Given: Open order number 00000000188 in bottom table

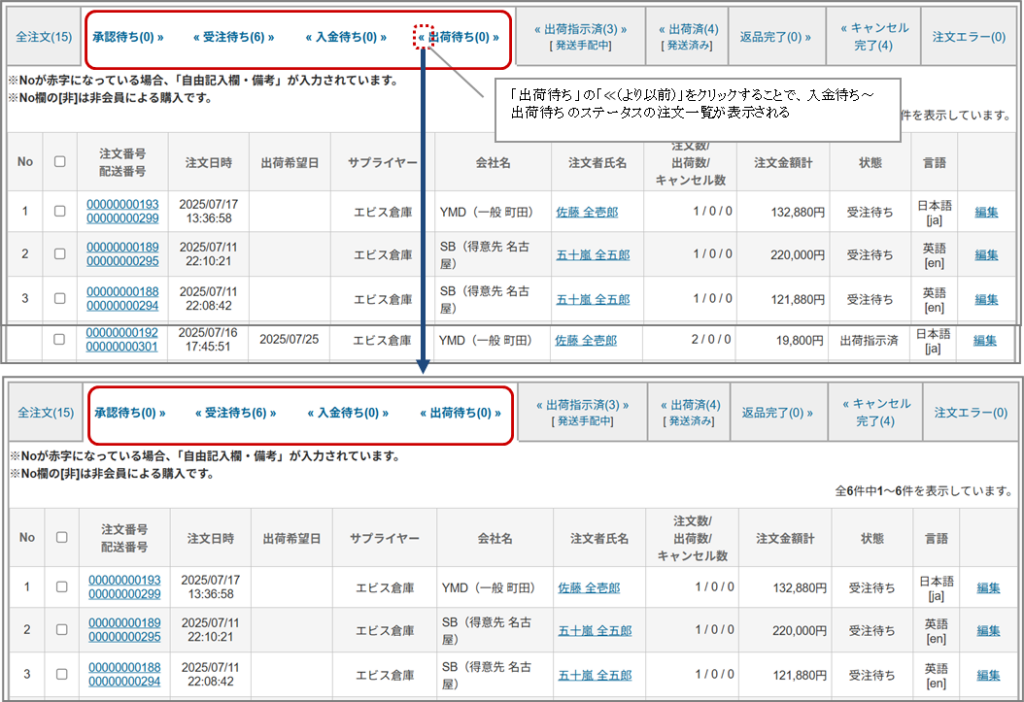Looking at the screenshot, I should click(x=125, y=667).
